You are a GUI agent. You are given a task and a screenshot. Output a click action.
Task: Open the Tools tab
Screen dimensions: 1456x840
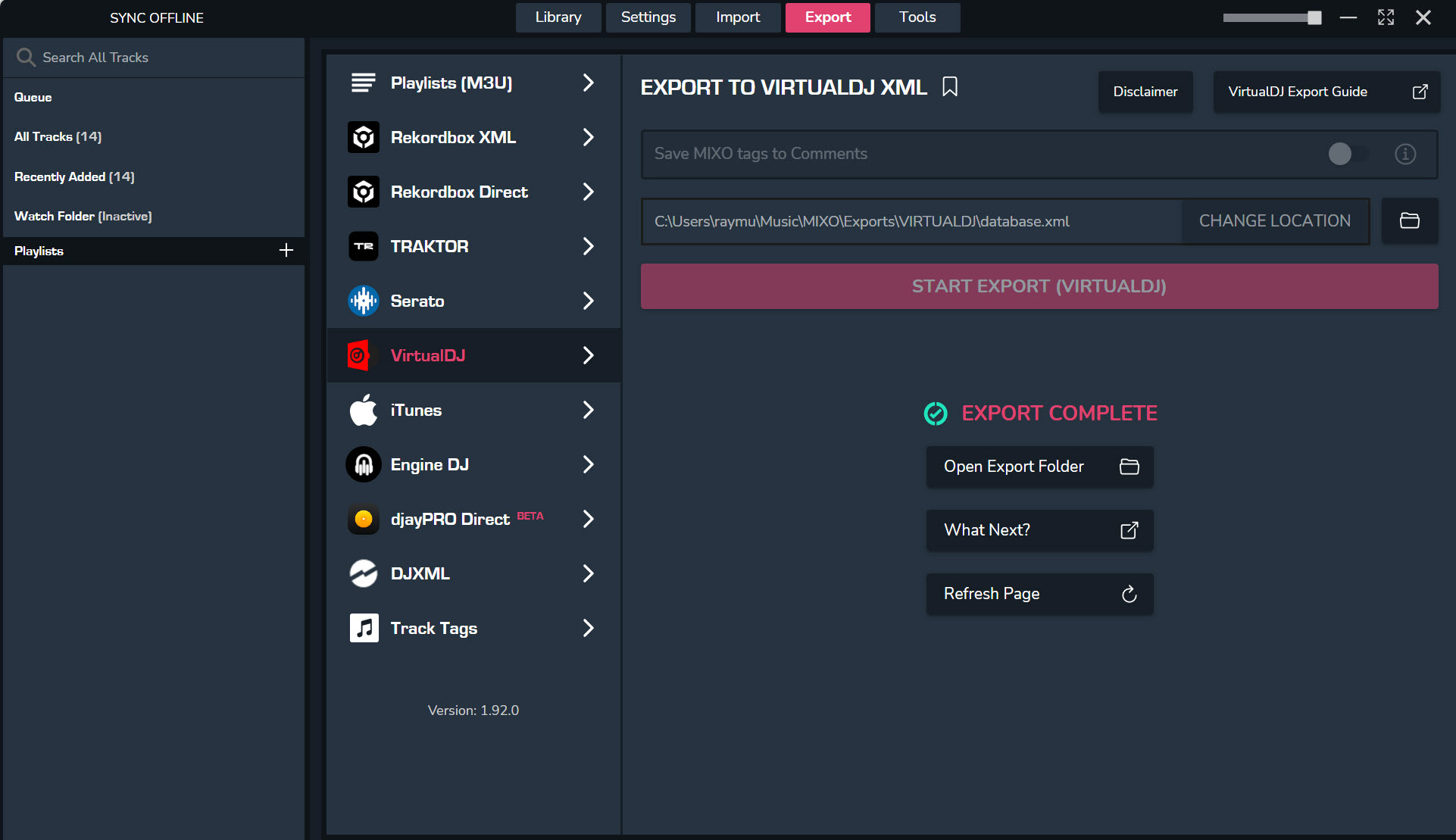coord(917,17)
